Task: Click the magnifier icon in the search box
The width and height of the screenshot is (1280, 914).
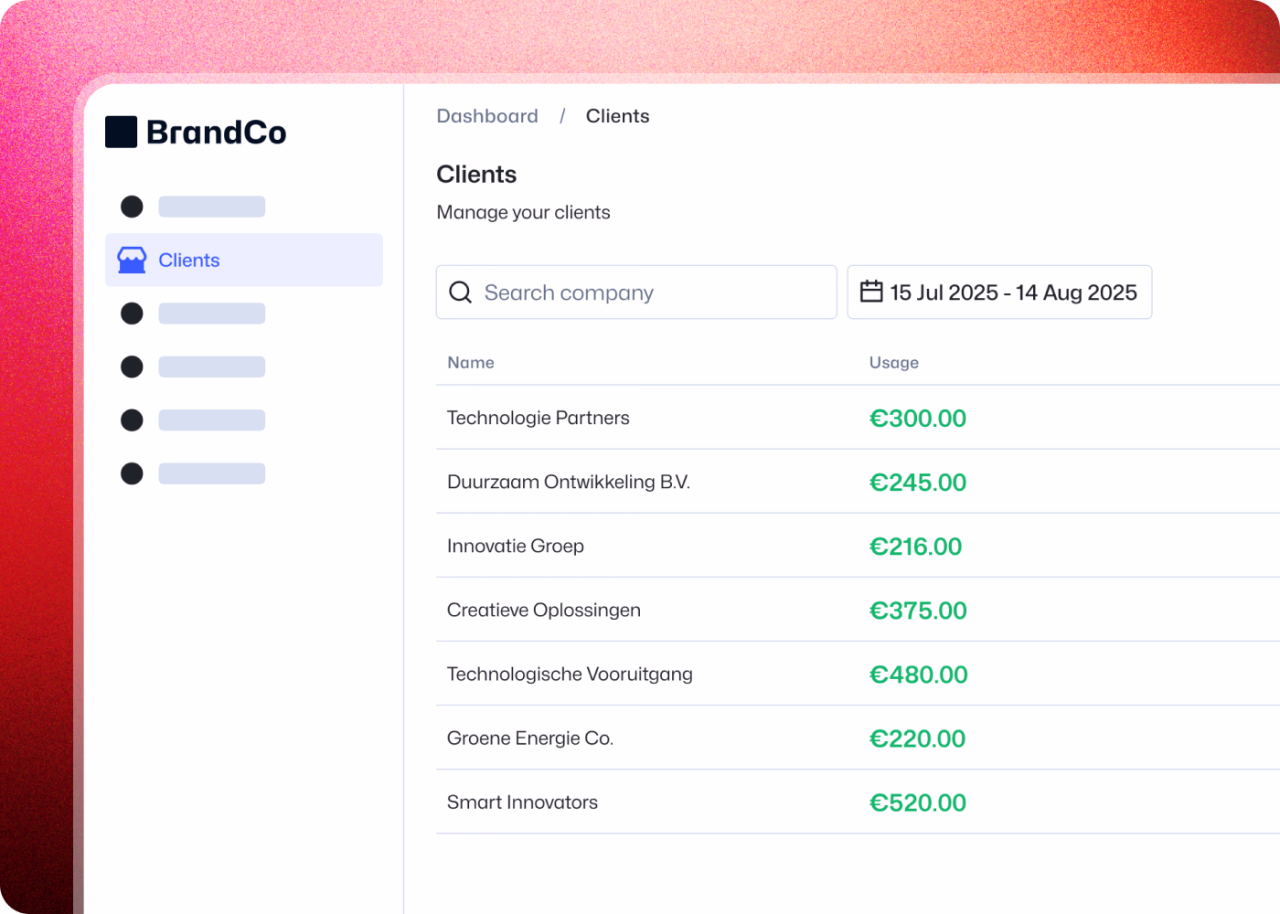Action: pos(460,292)
